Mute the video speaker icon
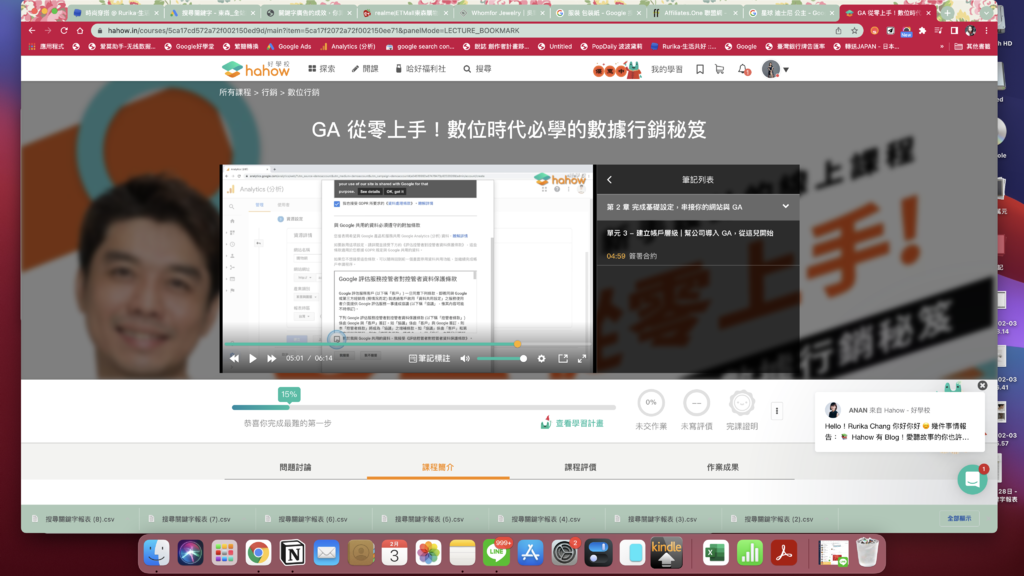This screenshot has width=1024, height=576. pos(465,358)
